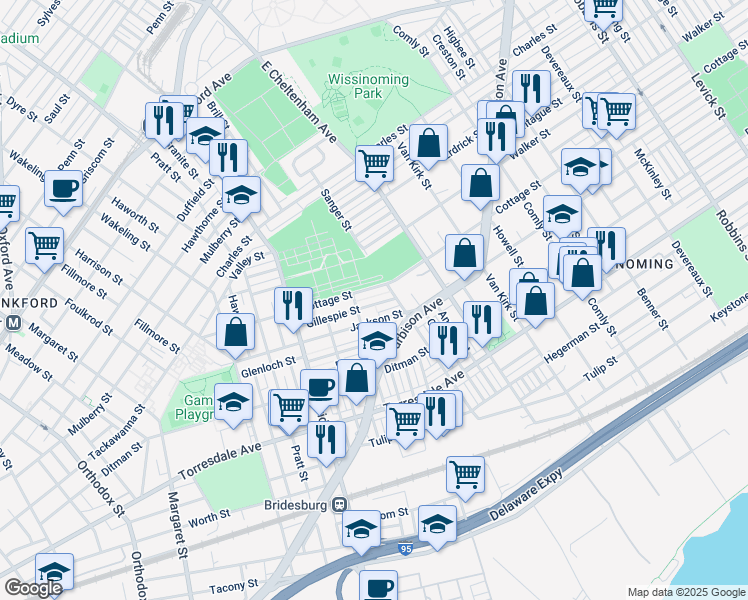Select the Sanger St label
Screen dimensions: 748x600
tap(336, 210)
